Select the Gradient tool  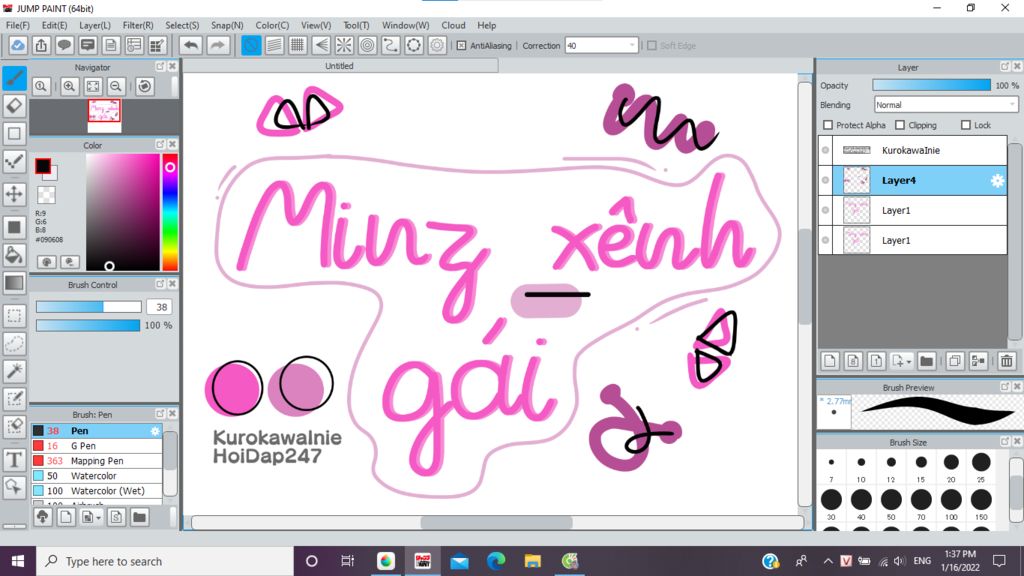(x=14, y=283)
